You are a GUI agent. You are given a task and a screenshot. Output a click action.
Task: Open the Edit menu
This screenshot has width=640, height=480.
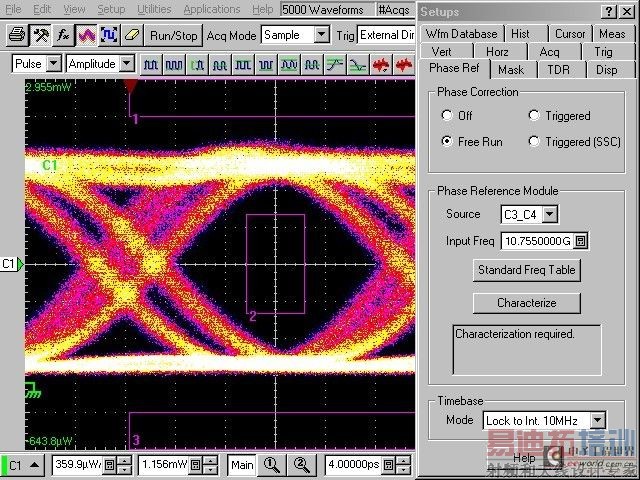(42, 9)
